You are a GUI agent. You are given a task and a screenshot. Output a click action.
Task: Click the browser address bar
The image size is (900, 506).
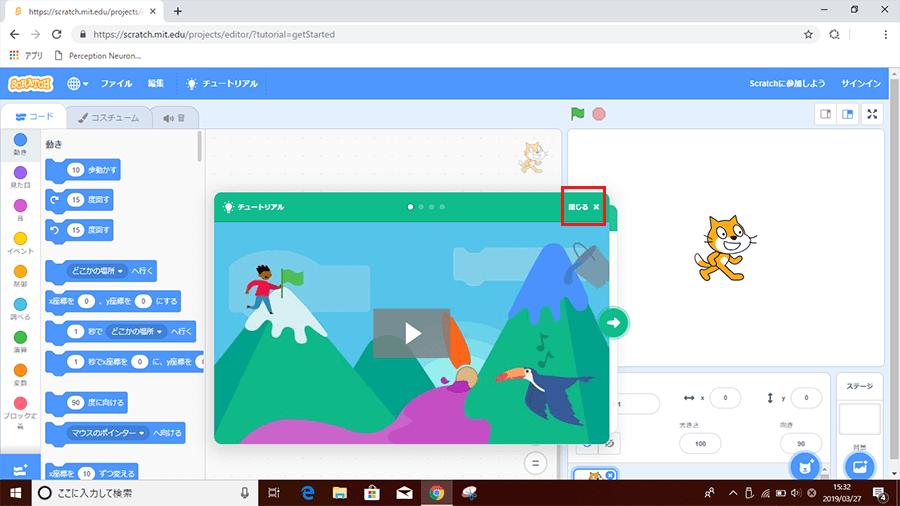[x=442, y=34]
